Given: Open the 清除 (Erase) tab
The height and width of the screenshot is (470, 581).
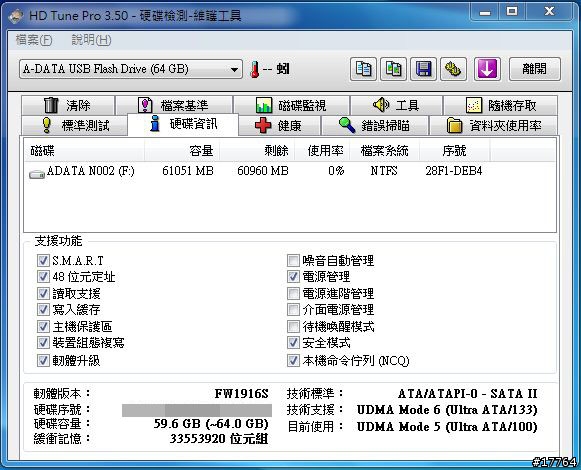Looking at the screenshot, I should (68, 105).
